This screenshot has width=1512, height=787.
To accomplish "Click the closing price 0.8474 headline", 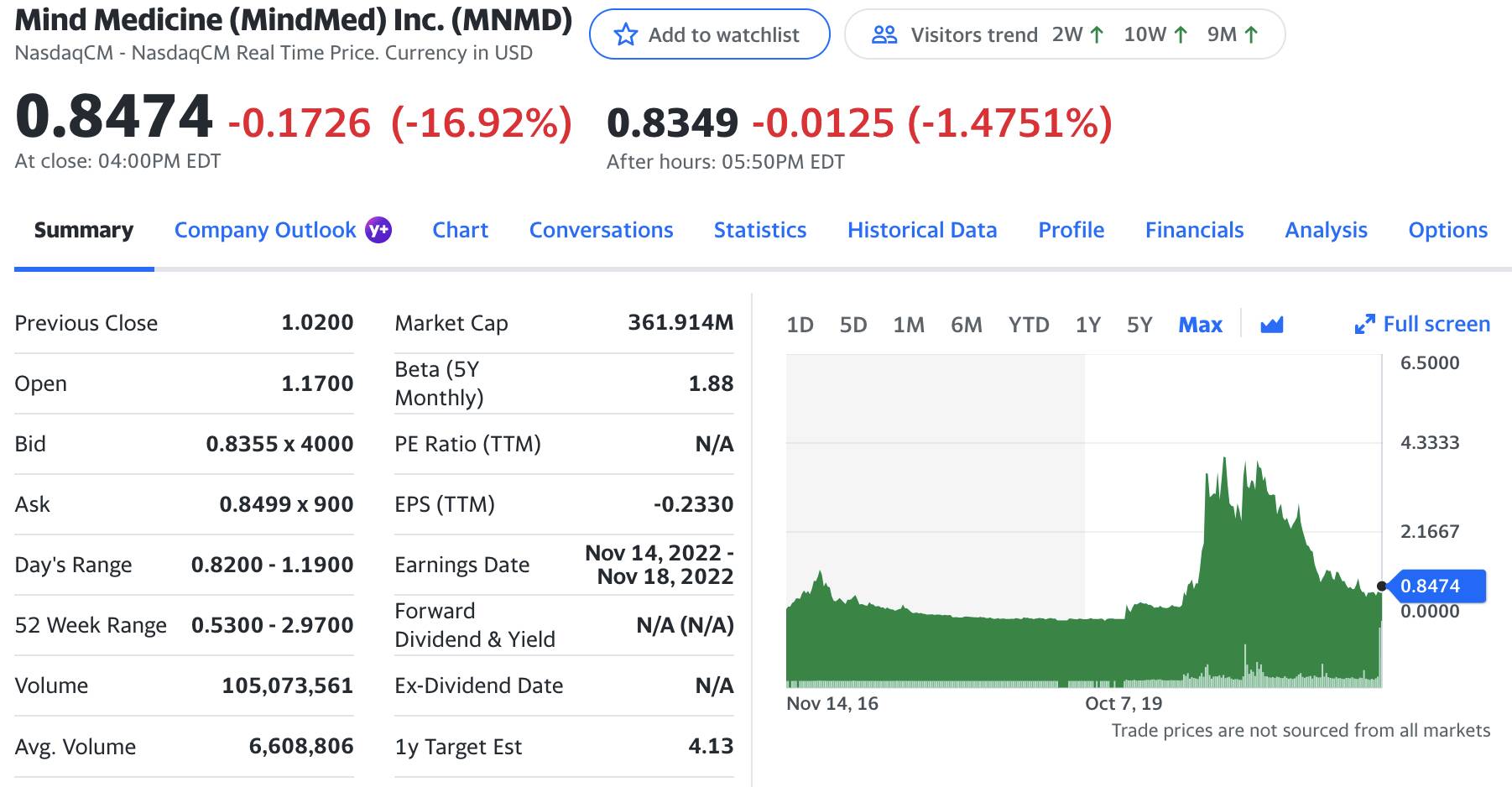I will [114, 116].
